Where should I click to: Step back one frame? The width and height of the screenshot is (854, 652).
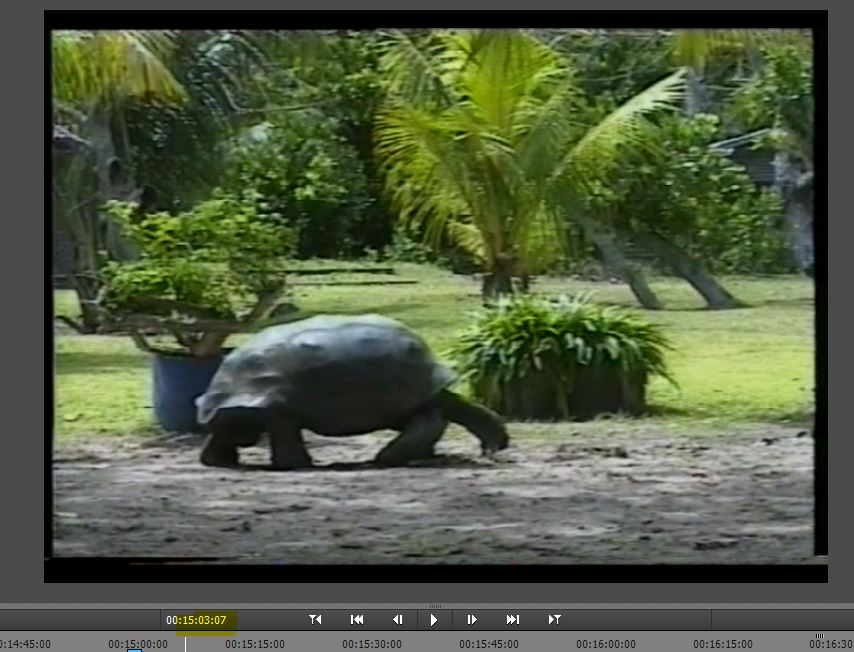click(398, 620)
